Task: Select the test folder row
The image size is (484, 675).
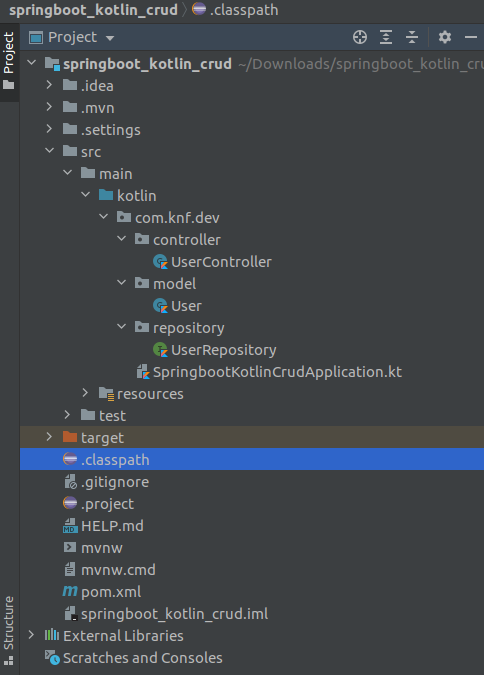Action: 252,415
